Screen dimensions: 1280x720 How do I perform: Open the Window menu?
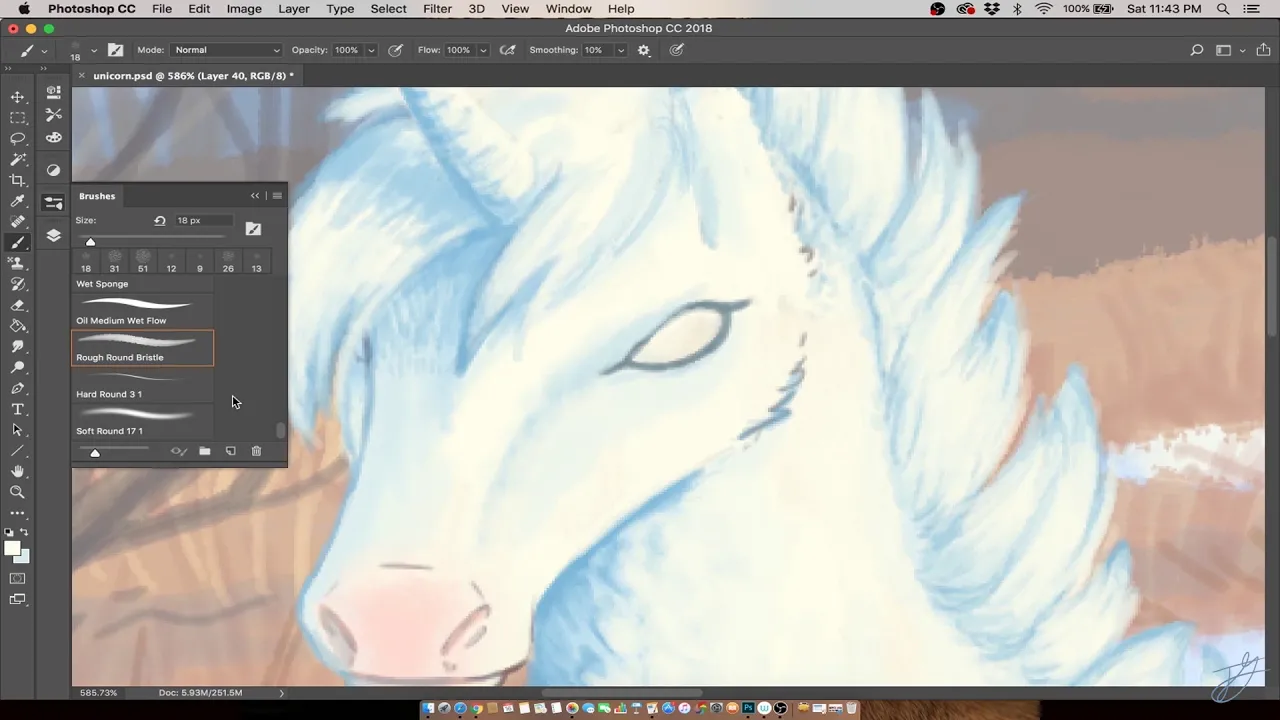tap(568, 9)
